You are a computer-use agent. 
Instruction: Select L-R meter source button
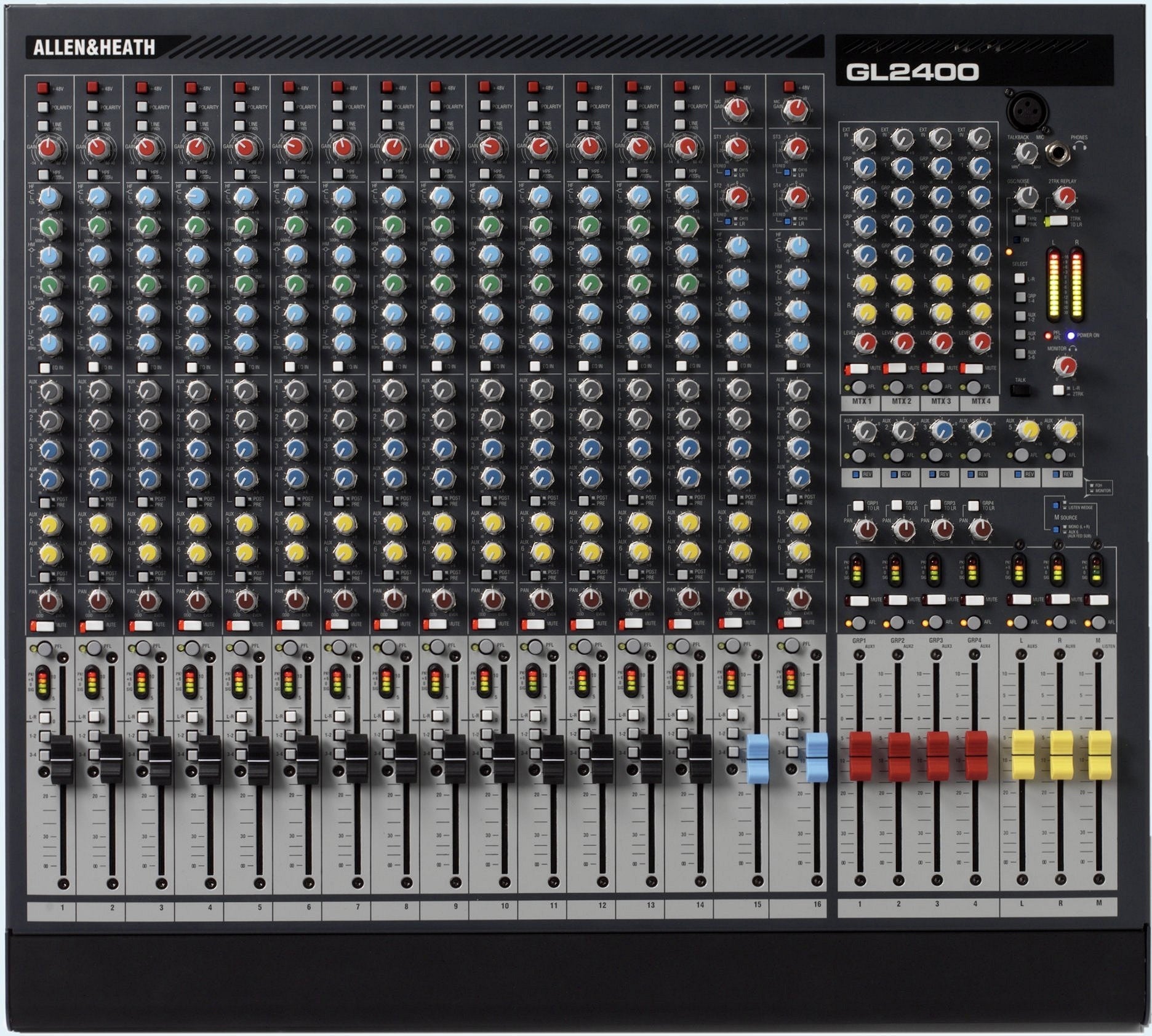1020,279
